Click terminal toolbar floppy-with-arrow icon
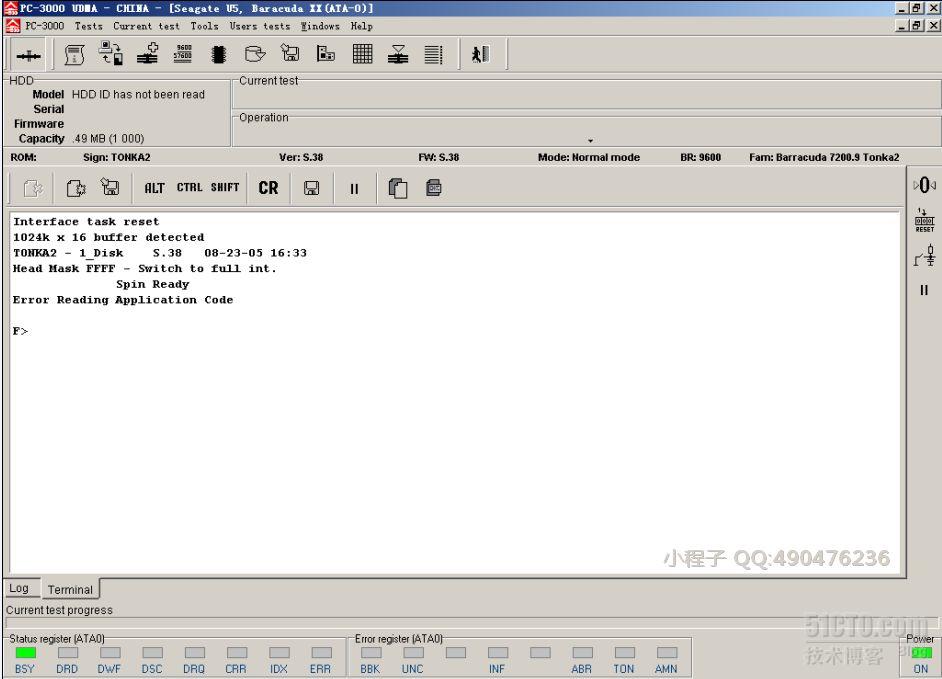The width and height of the screenshot is (942, 679). [x=110, y=187]
